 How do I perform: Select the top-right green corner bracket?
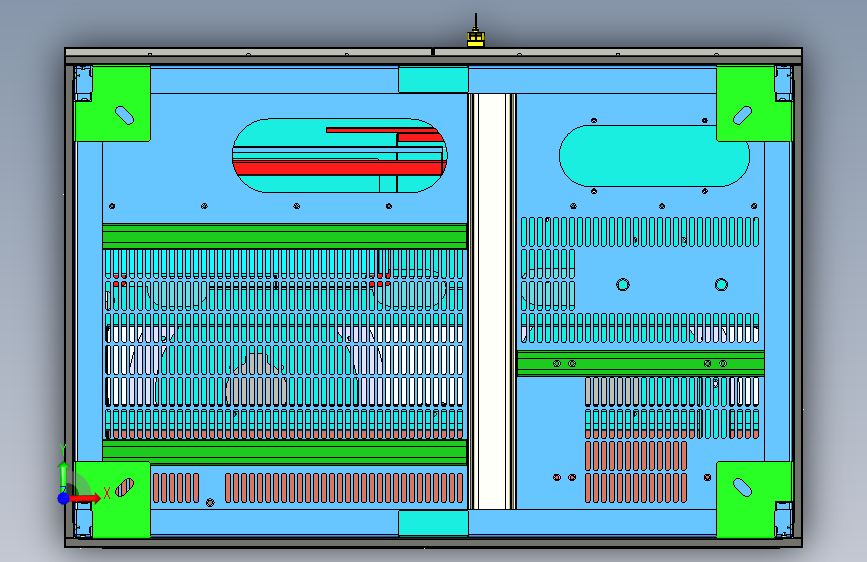pyautogui.click(x=754, y=103)
